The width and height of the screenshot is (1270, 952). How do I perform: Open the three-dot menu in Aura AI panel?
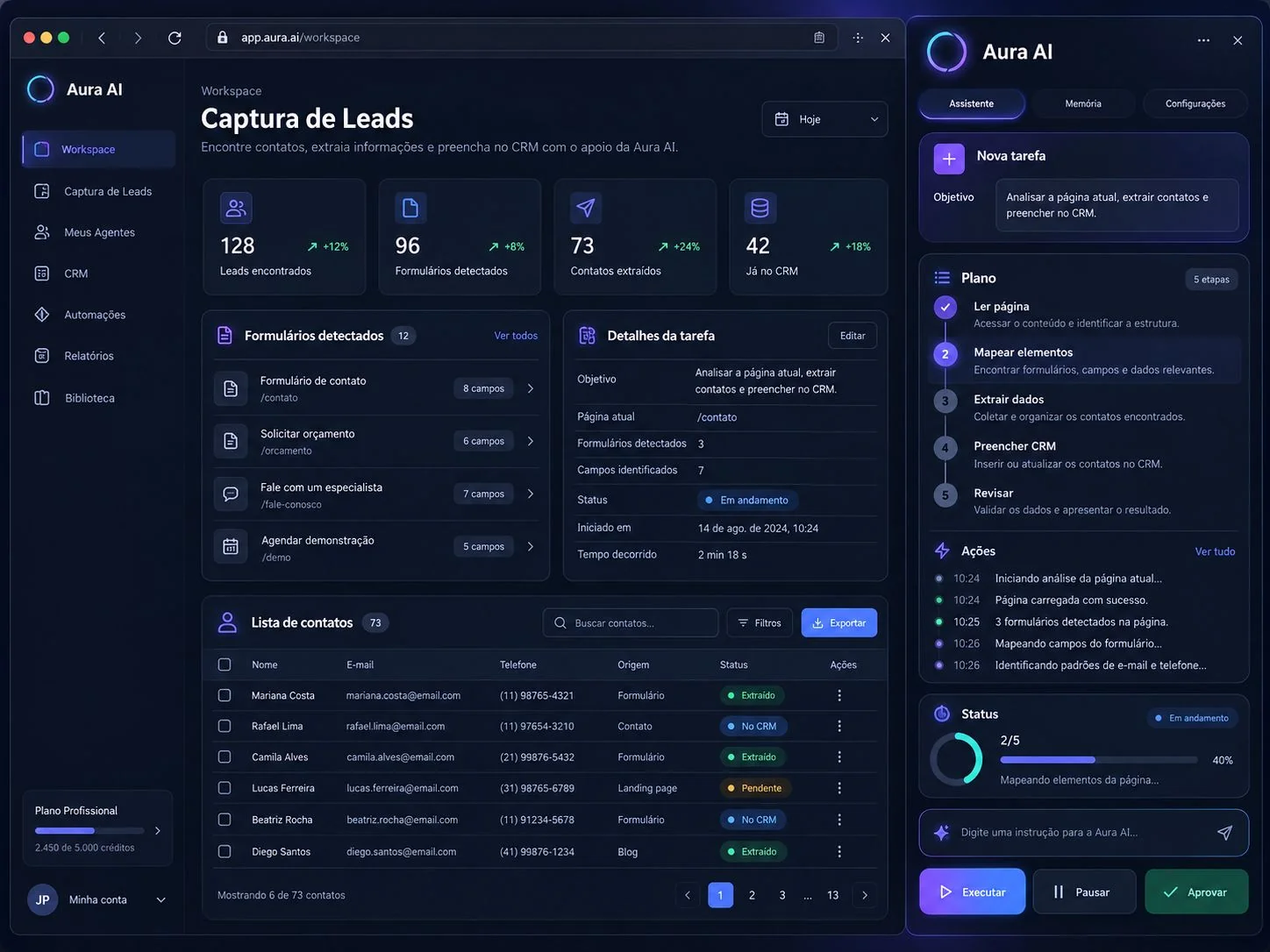(1203, 40)
